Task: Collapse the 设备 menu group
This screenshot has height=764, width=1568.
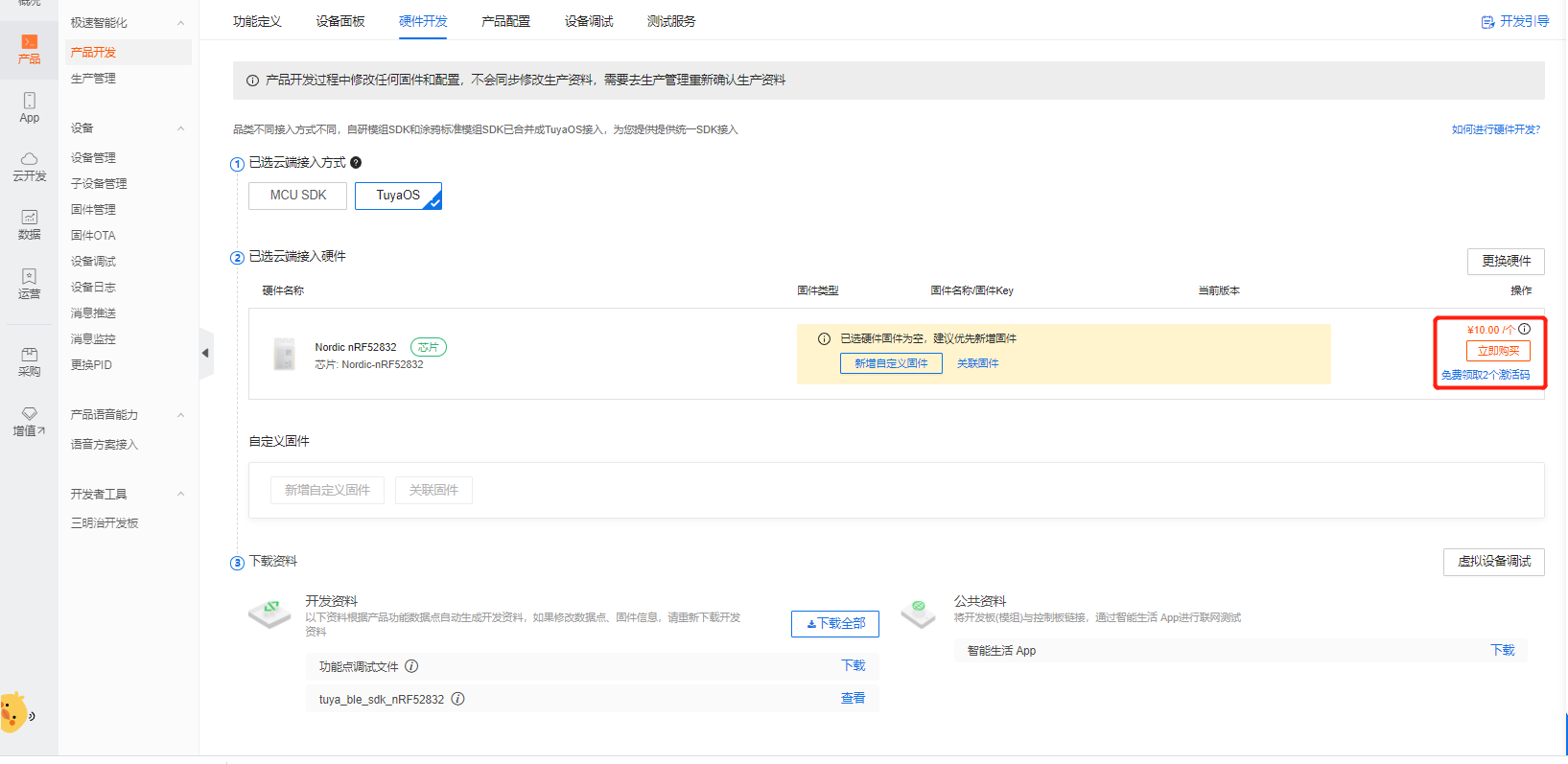Action: click(x=180, y=128)
